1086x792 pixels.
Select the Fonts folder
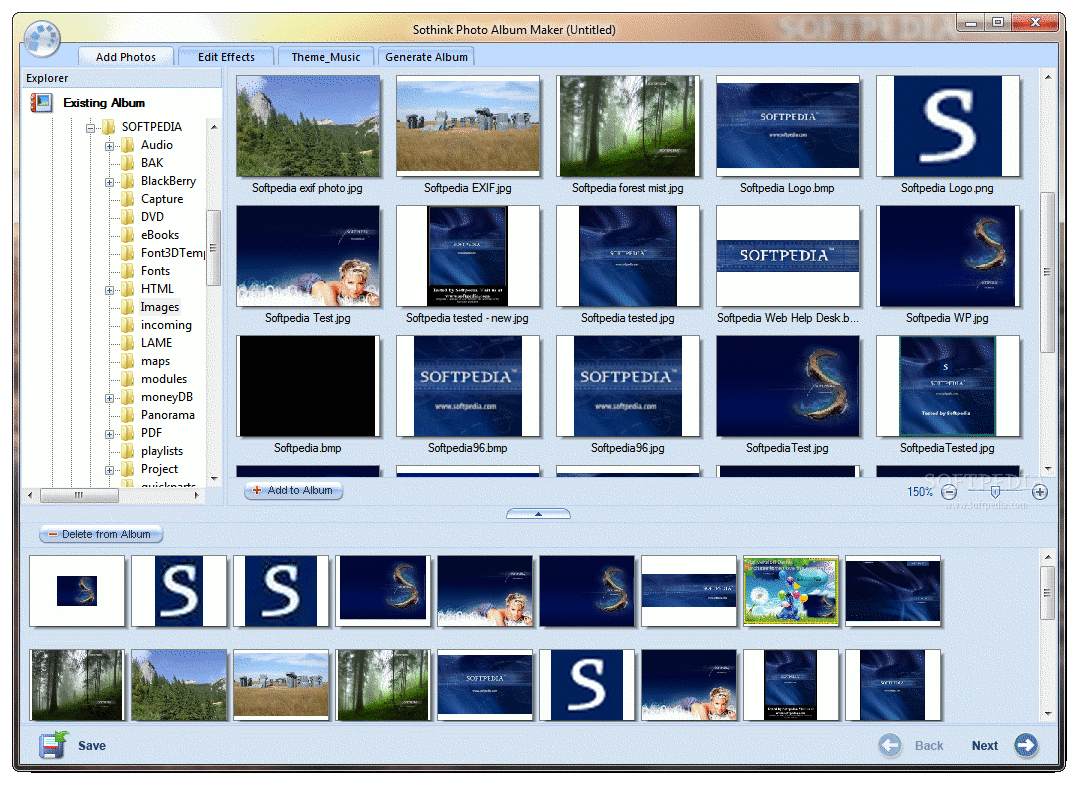[x=155, y=271]
